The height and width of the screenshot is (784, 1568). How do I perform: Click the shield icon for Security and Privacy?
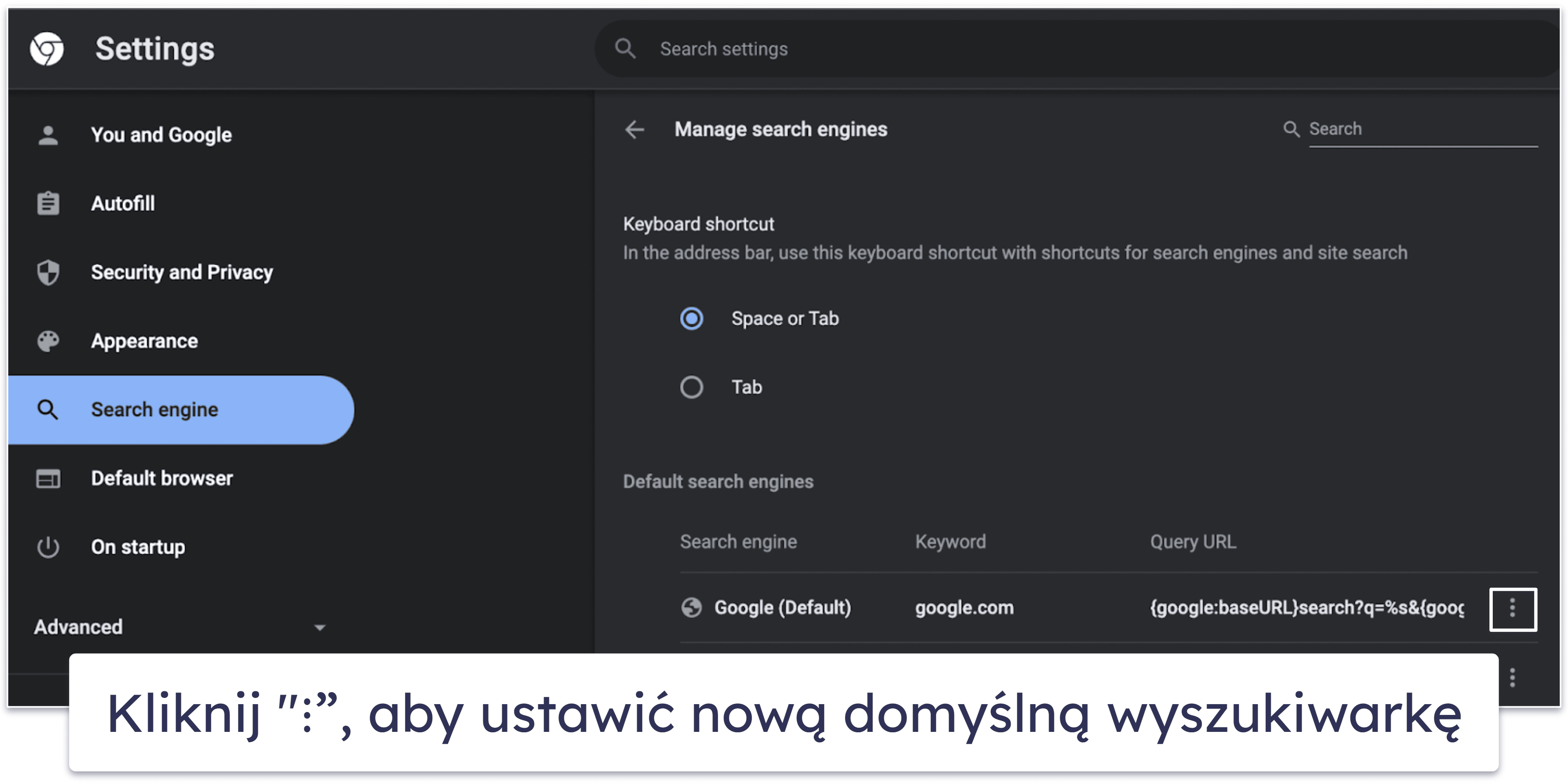click(48, 272)
